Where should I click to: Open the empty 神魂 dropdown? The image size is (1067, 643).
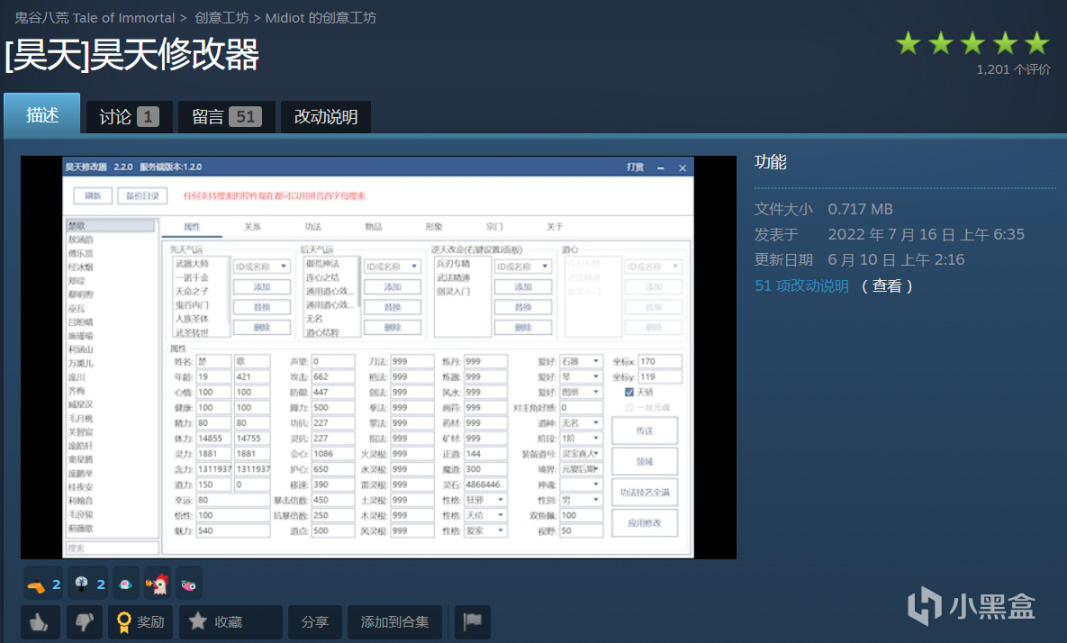point(580,484)
